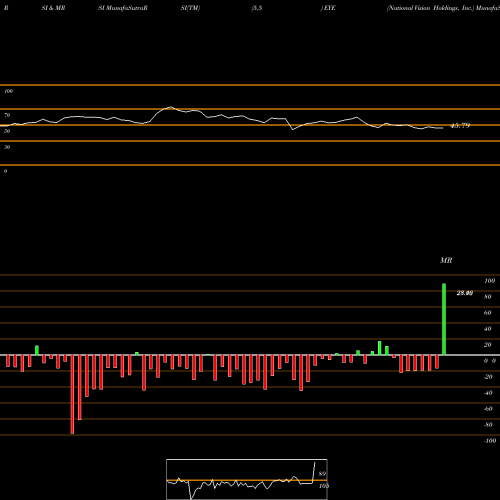The image size is (500, 500).
Task: Click the 20 label on MR axis
Action: click(x=488, y=345)
